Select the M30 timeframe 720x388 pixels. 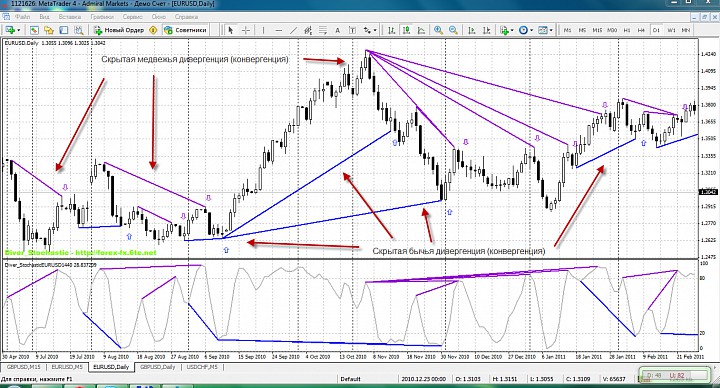tap(612, 30)
